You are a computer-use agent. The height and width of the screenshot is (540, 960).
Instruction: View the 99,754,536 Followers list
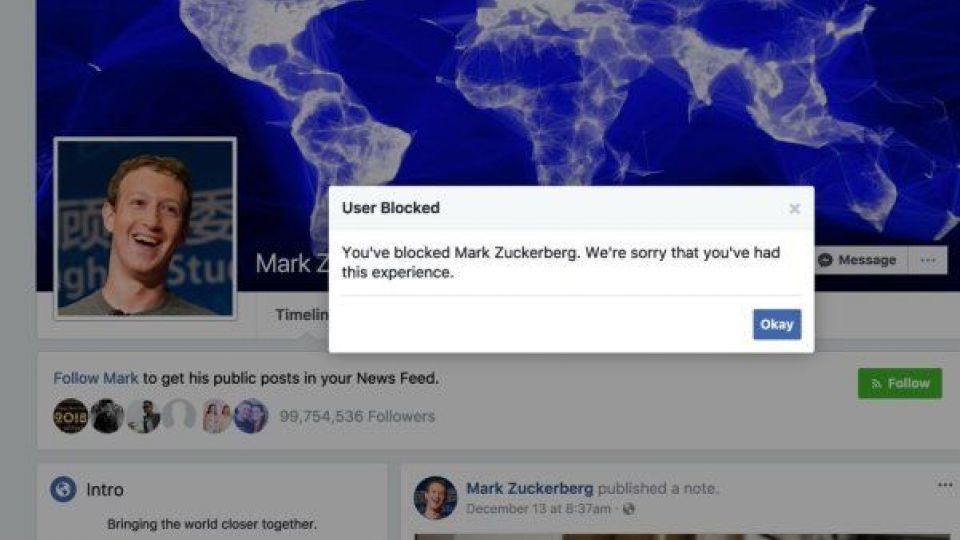click(358, 416)
